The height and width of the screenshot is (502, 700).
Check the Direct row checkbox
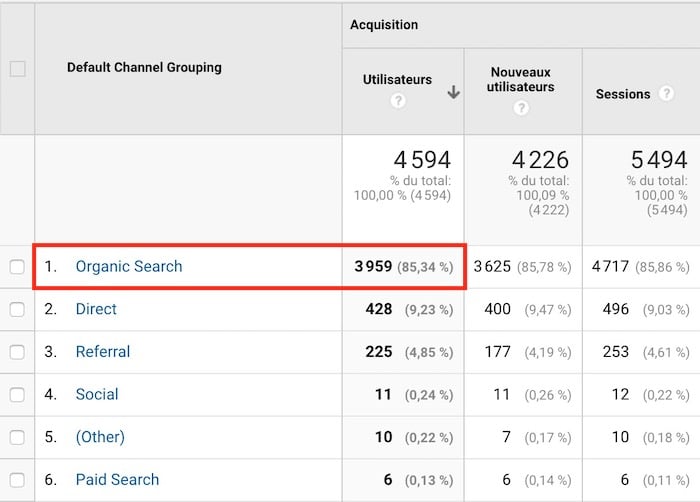tap(17, 310)
